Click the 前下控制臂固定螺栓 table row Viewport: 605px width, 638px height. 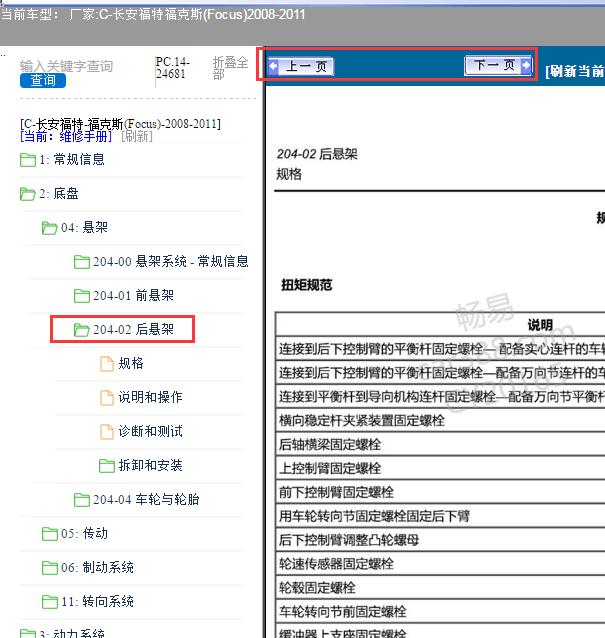pos(440,492)
